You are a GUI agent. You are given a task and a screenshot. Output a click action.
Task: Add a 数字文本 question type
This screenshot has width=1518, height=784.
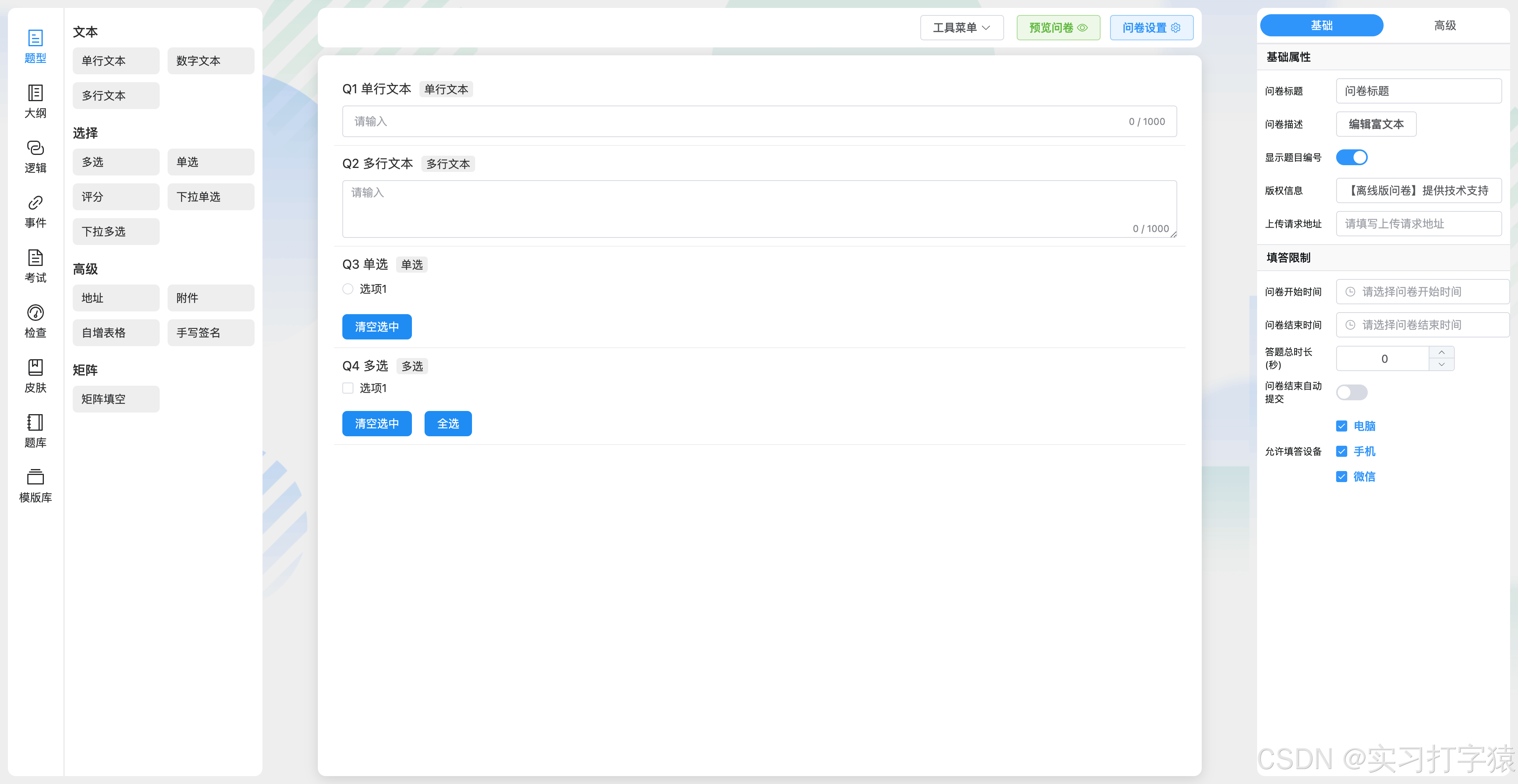pos(211,61)
